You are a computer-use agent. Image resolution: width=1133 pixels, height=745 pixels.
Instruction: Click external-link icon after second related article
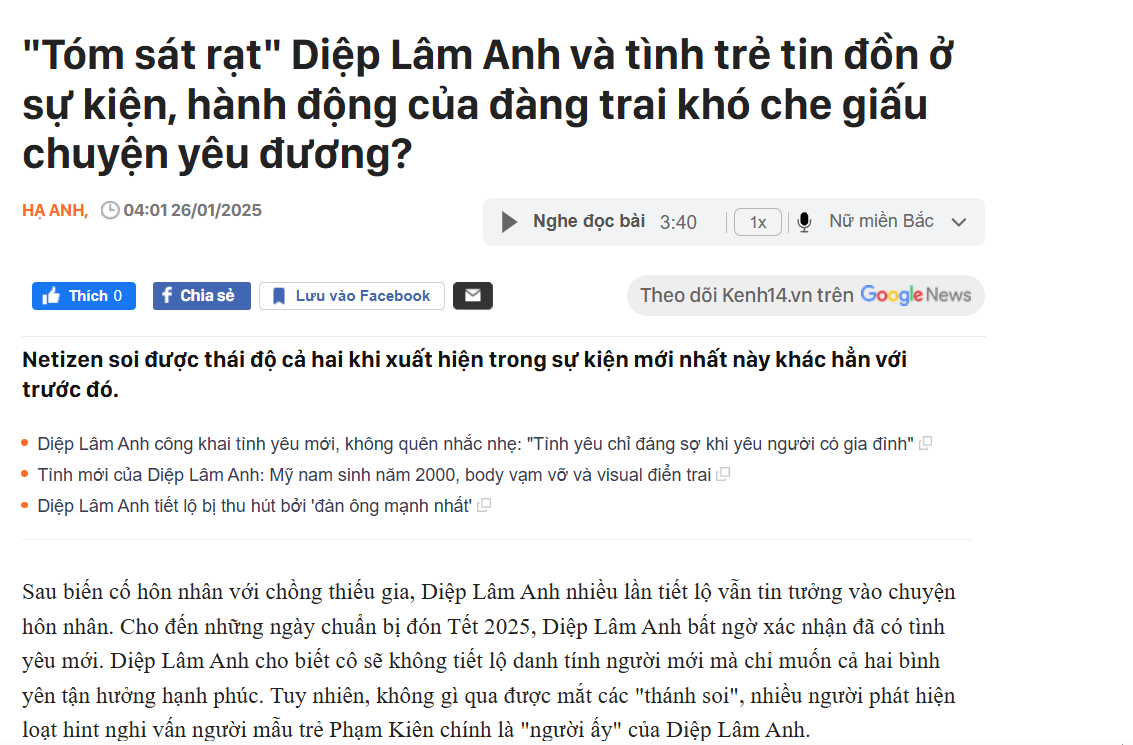click(x=723, y=474)
